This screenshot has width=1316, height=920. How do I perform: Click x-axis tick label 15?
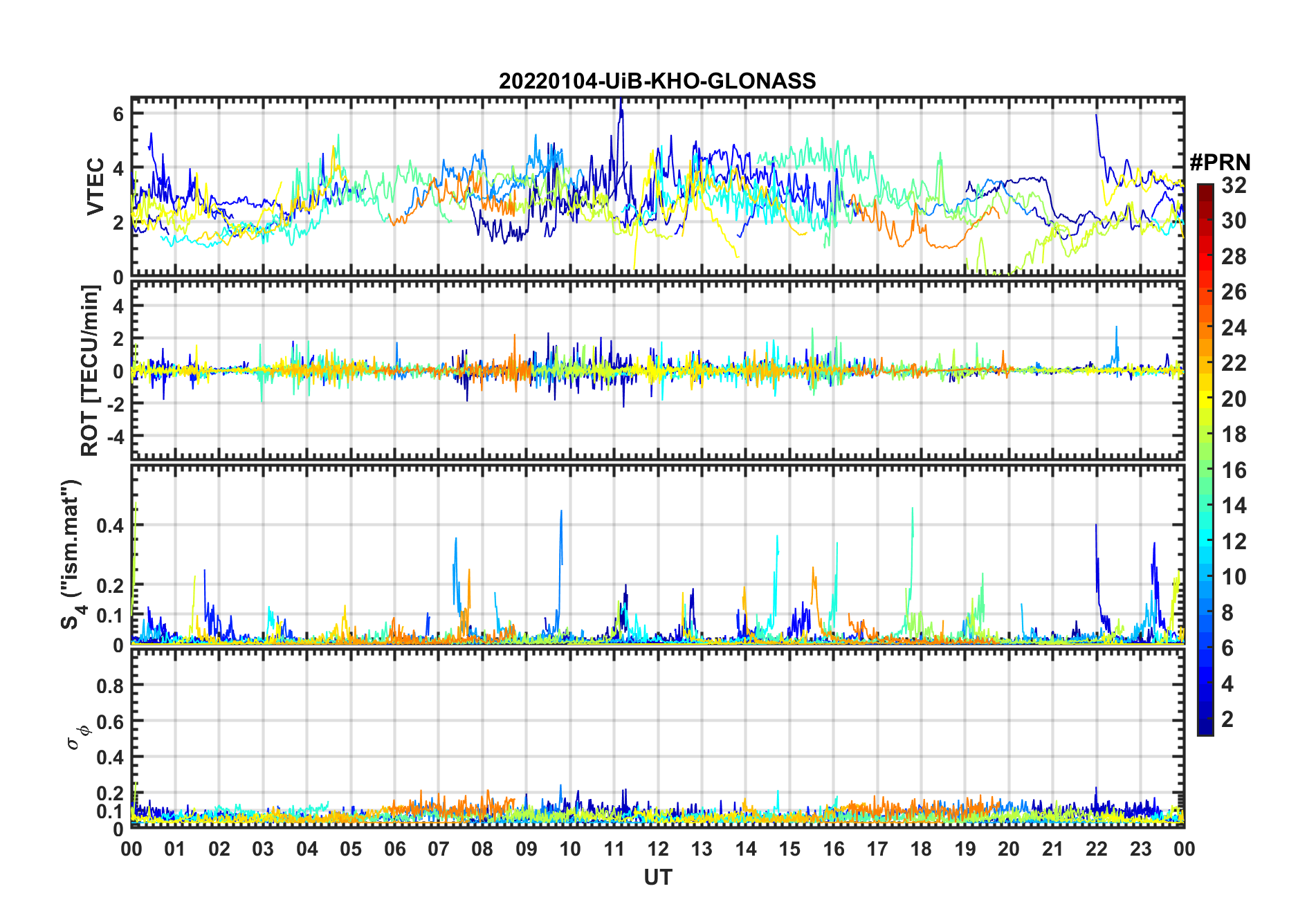click(789, 849)
